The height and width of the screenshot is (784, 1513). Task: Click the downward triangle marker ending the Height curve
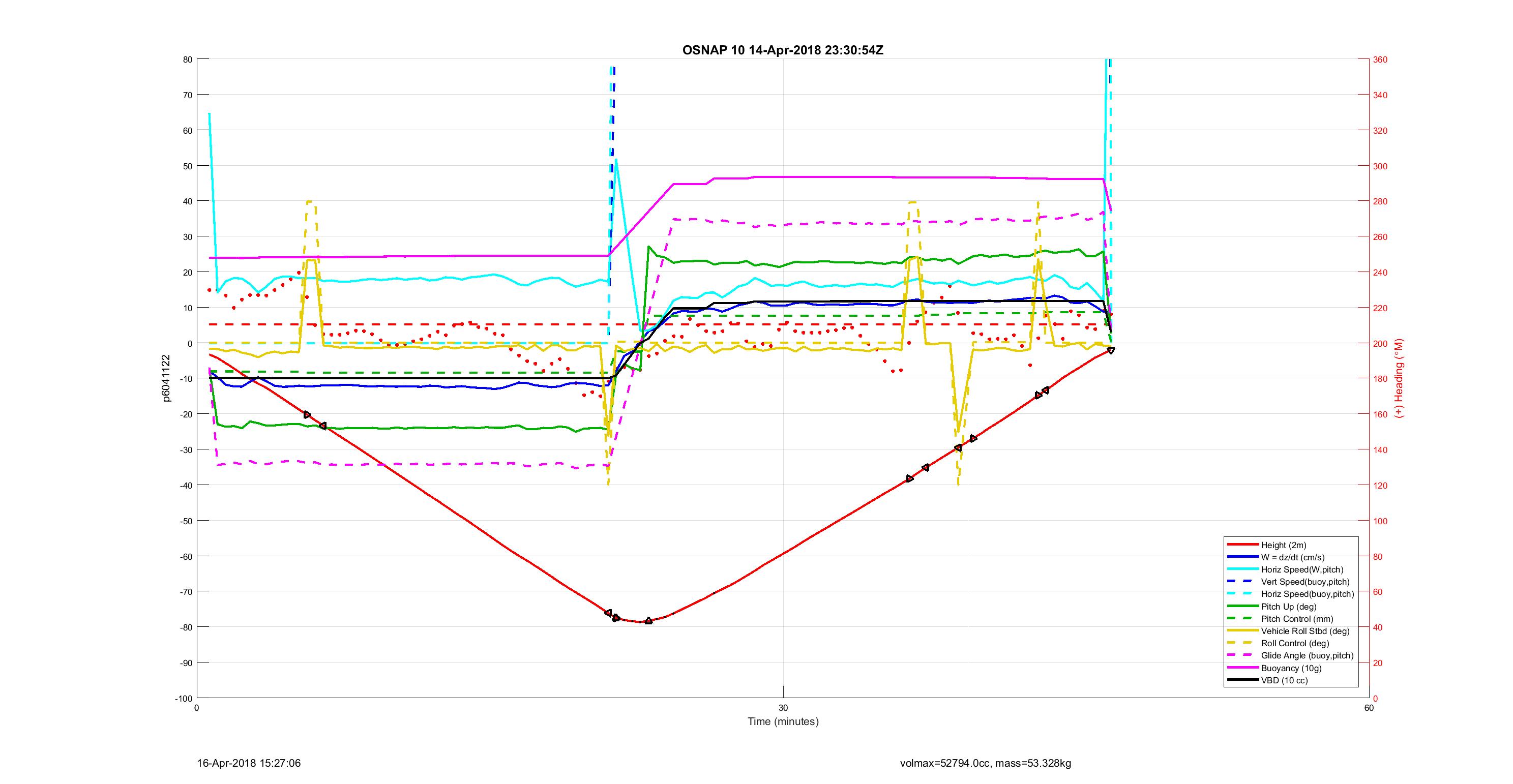click(1111, 351)
